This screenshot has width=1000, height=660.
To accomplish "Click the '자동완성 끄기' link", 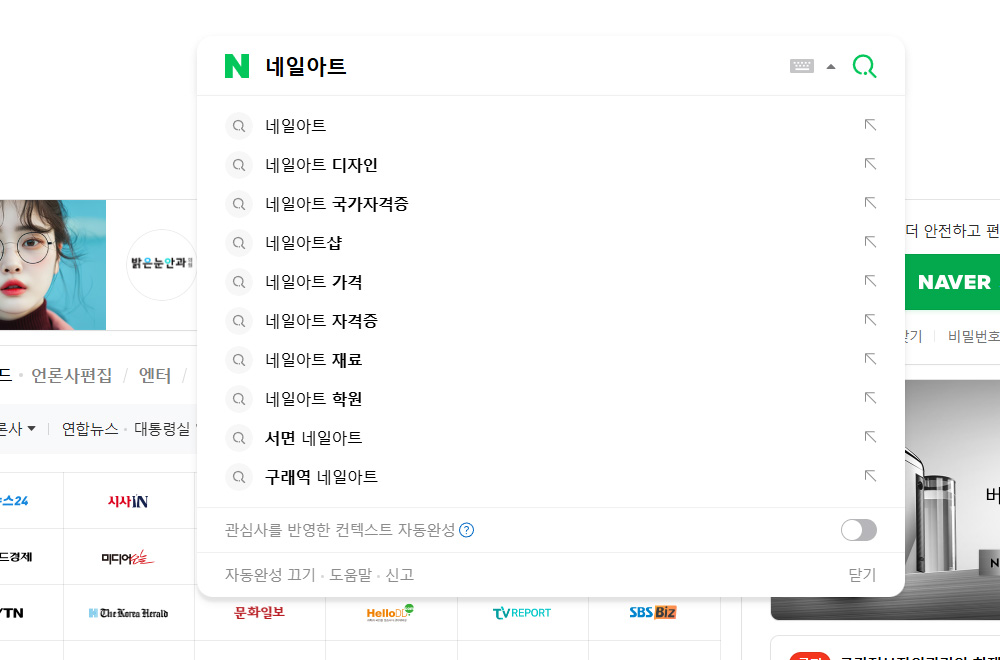I will (268, 575).
